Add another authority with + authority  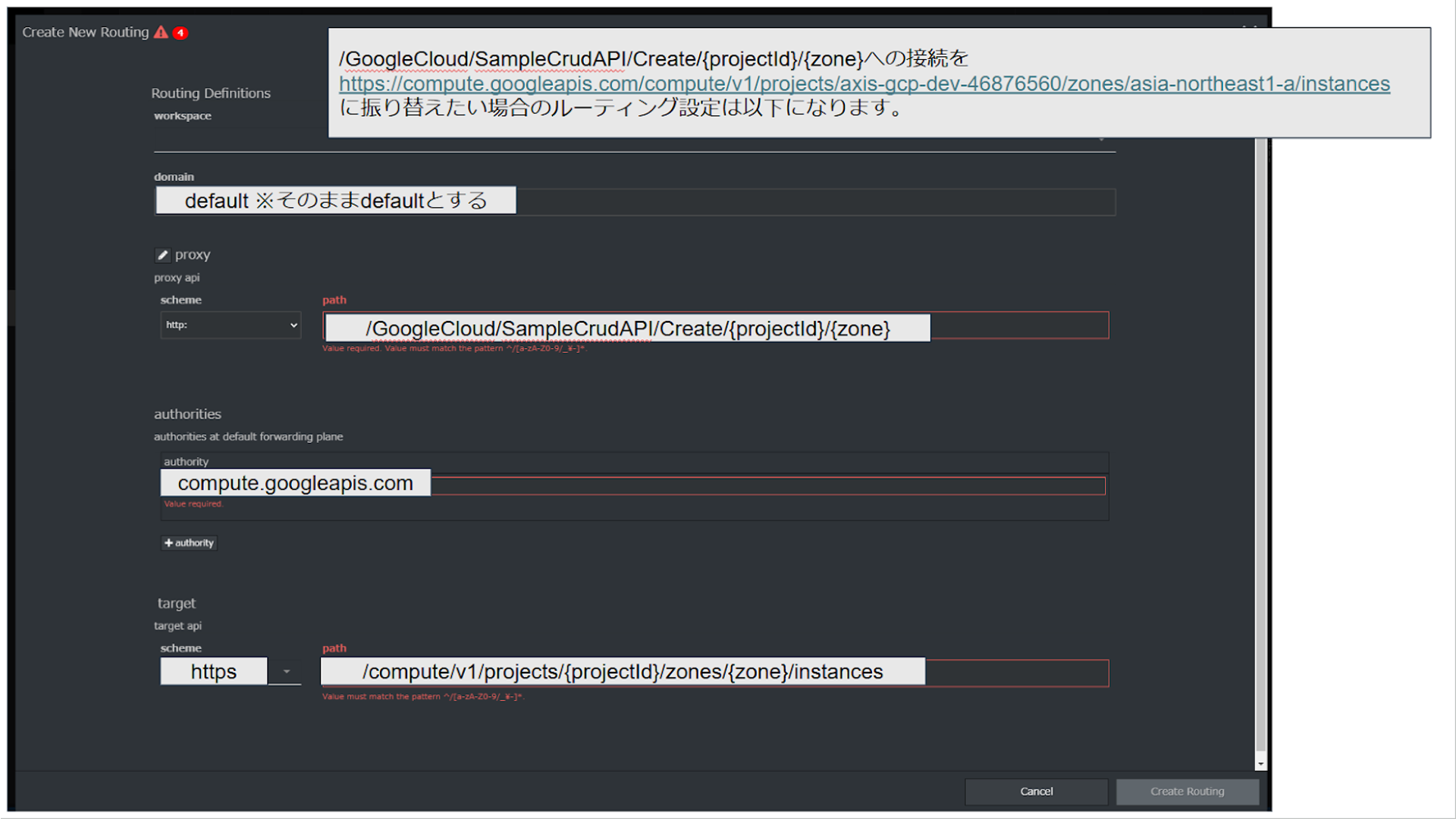pos(189,543)
